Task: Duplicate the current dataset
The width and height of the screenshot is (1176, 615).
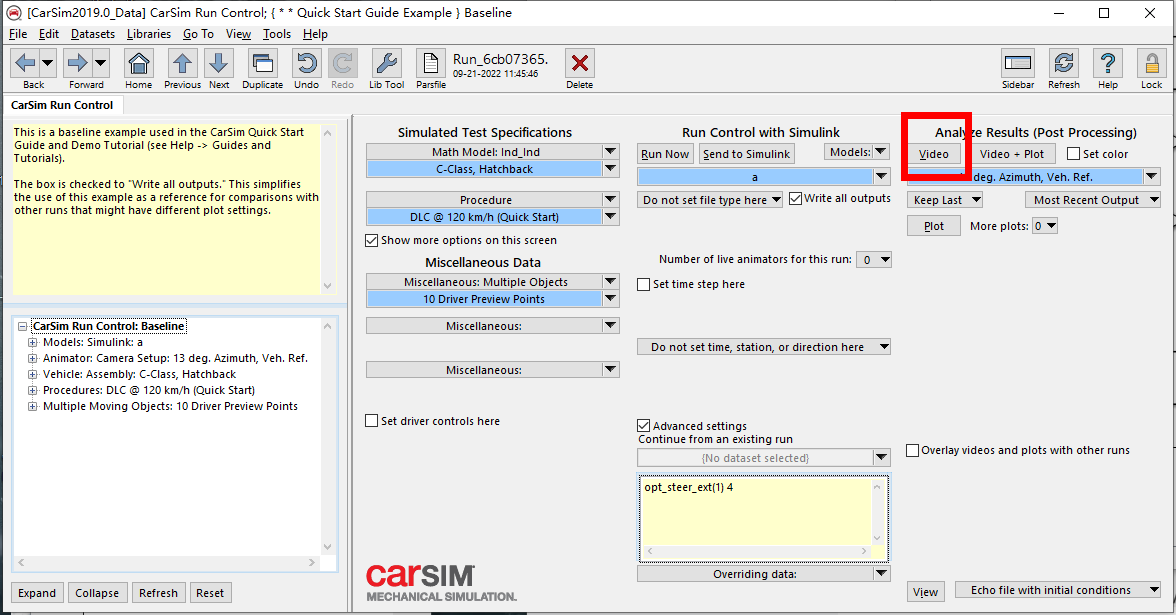Action: coord(262,63)
